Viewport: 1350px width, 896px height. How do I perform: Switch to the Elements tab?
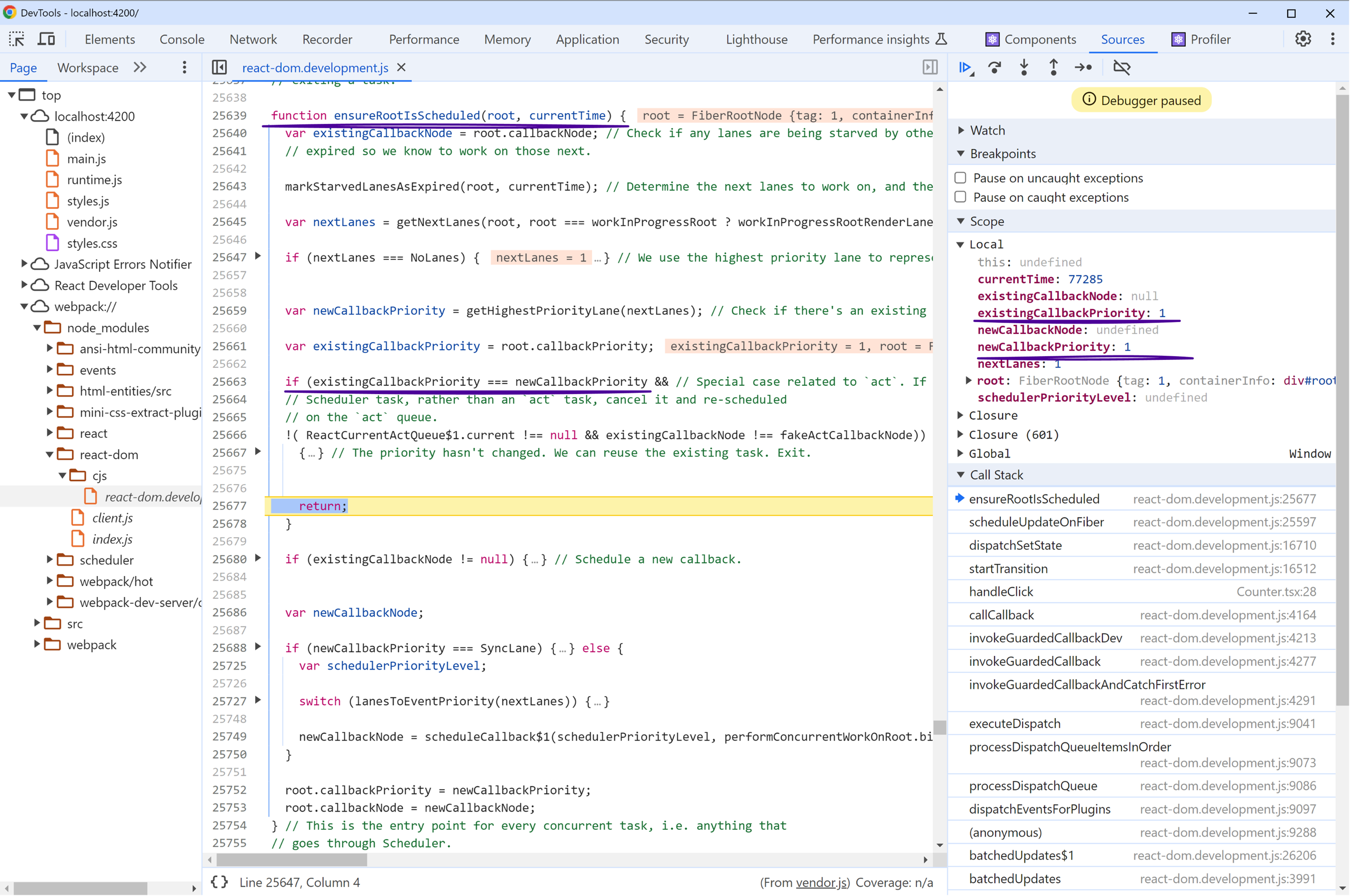(x=110, y=39)
